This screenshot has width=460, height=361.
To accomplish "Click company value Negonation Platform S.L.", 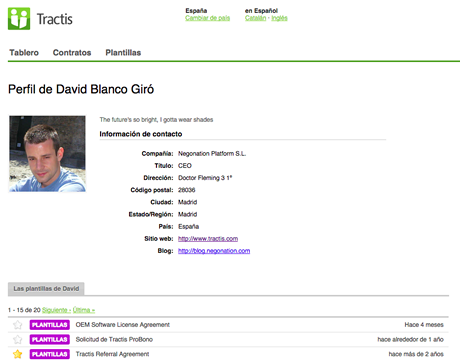I will [212, 154].
